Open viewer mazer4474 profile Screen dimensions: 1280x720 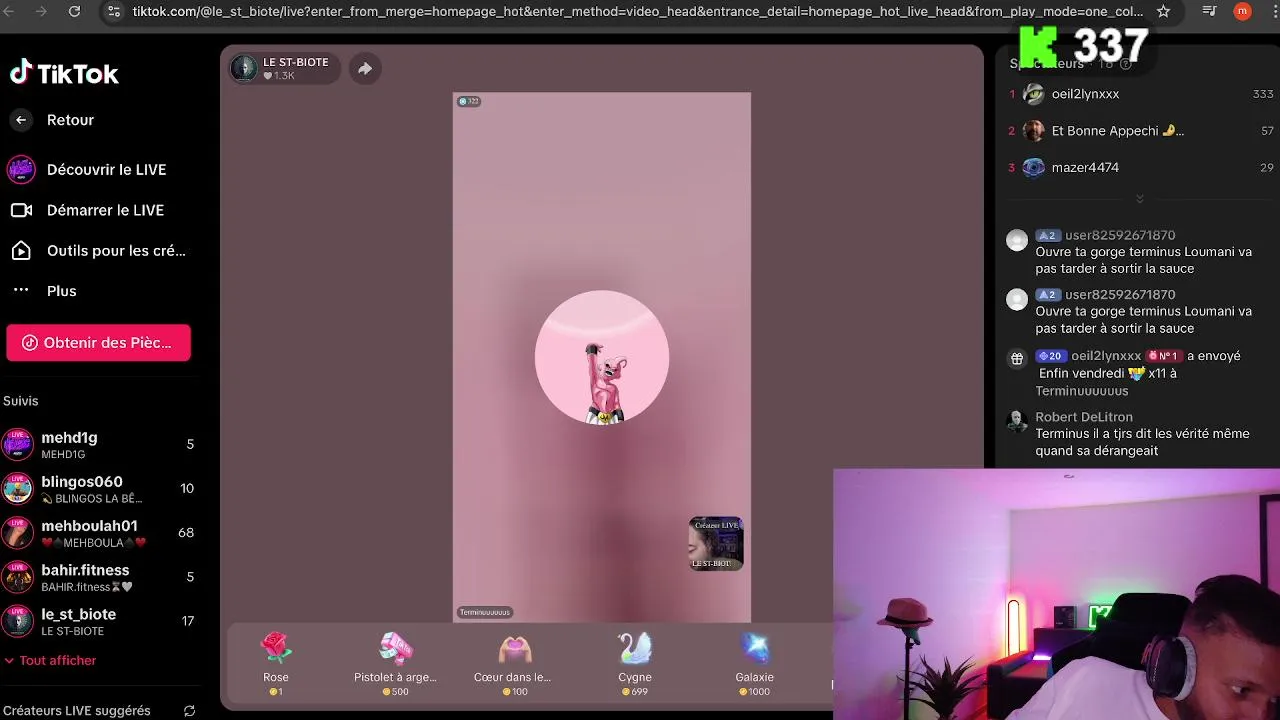coord(1085,168)
